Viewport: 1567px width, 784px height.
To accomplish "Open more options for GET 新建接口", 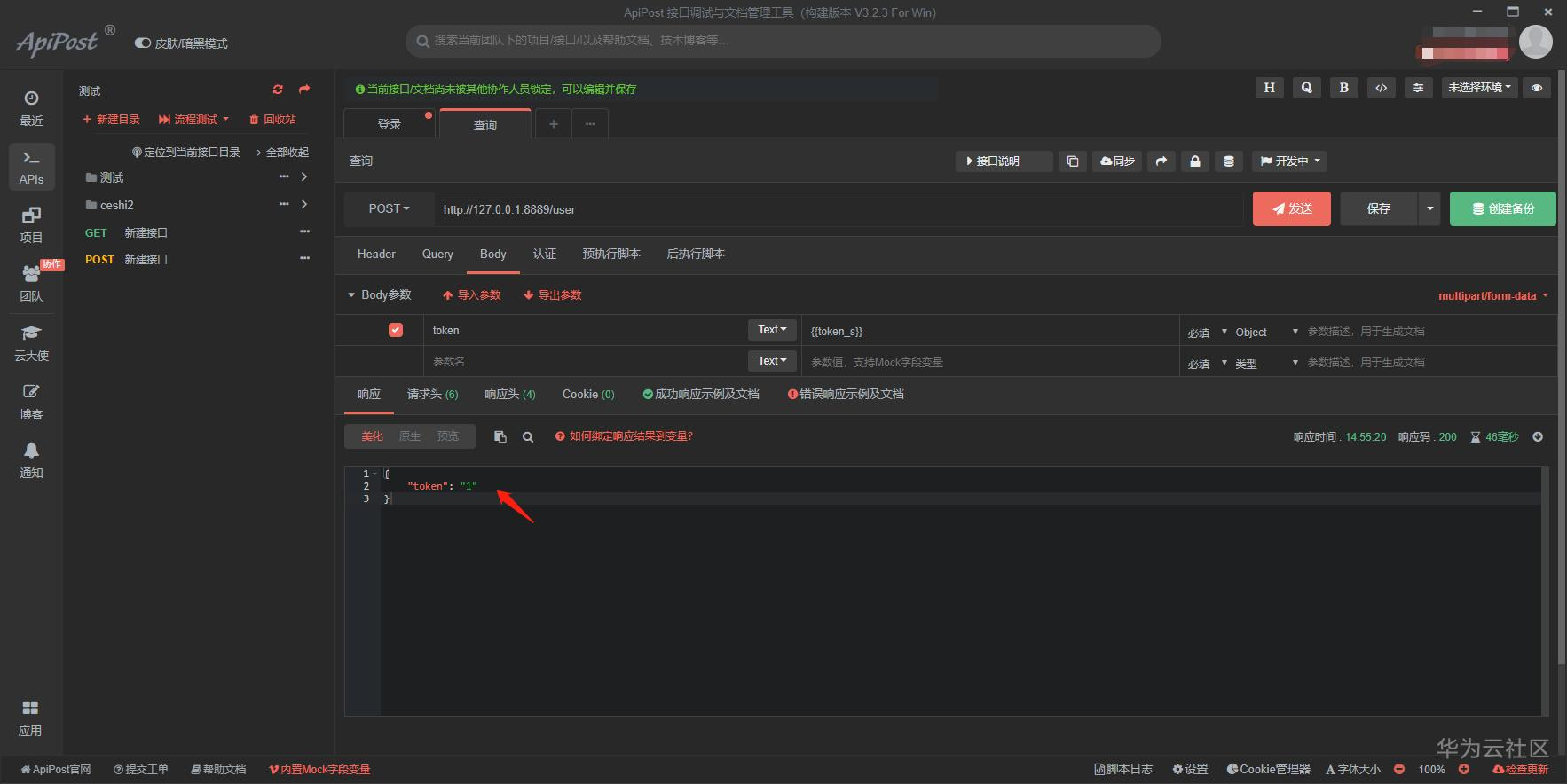I will click(x=305, y=232).
